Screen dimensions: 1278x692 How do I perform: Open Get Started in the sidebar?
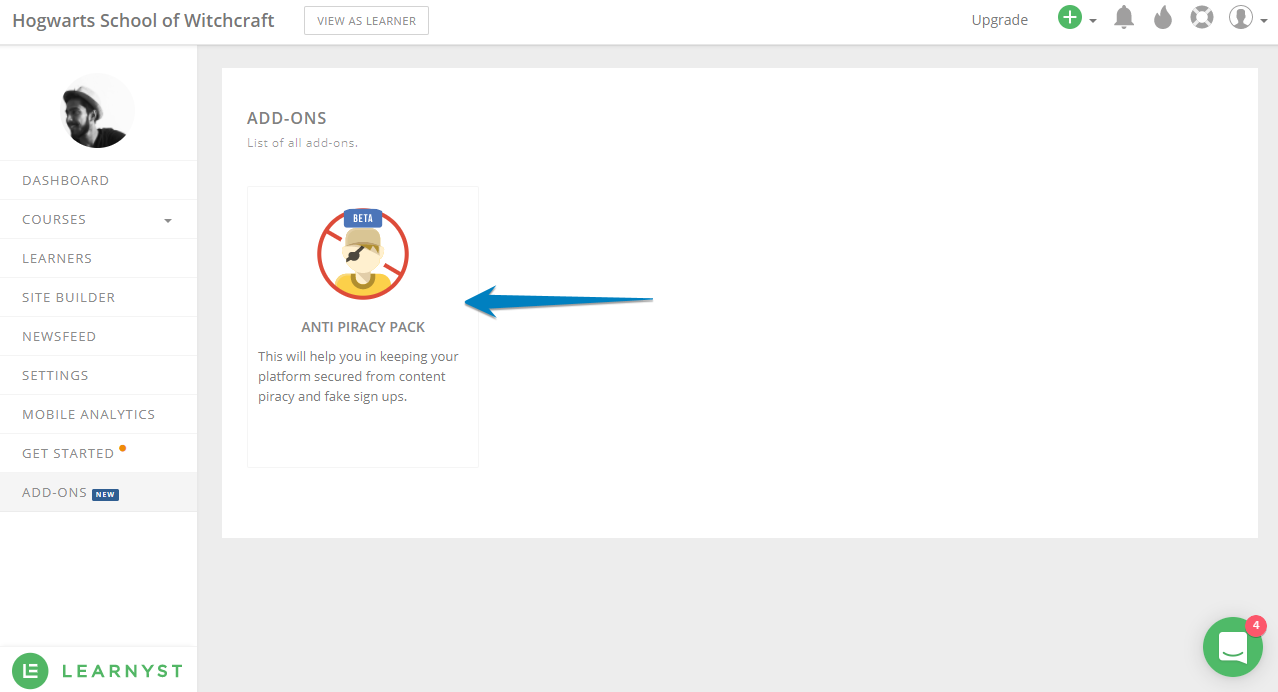click(98, 453)
